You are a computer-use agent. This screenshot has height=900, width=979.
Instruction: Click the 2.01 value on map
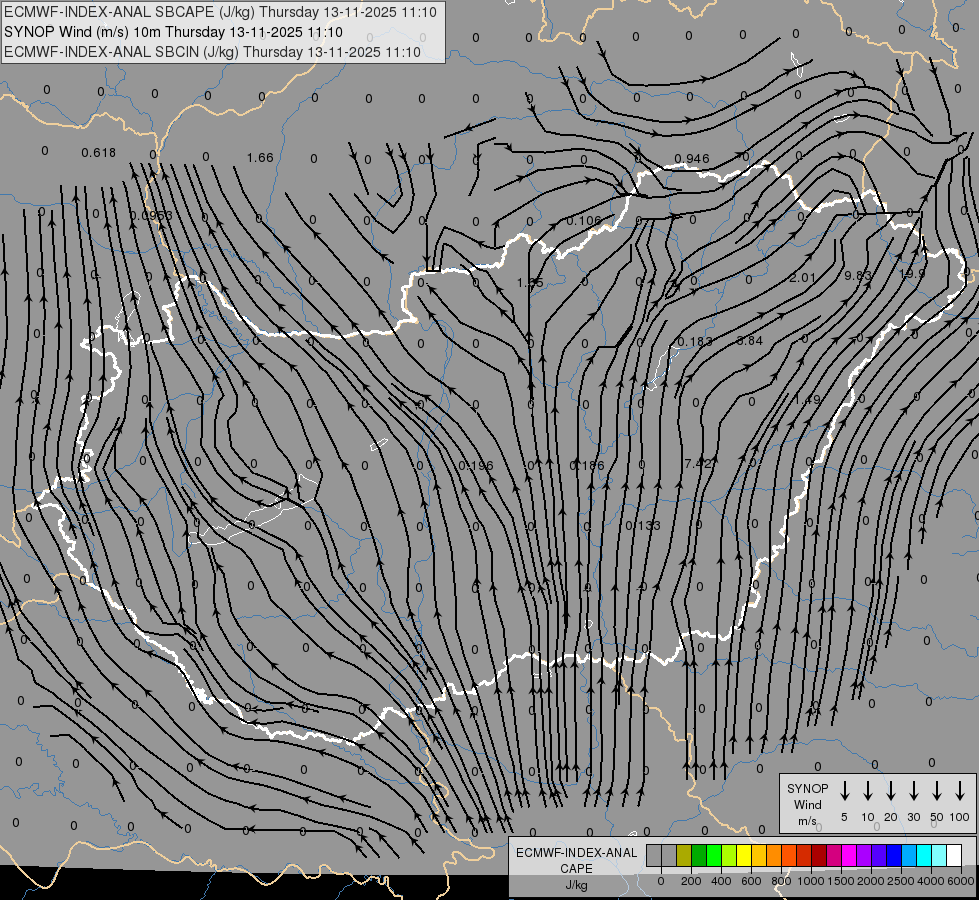pyautogui.click(x=802, y=277)
